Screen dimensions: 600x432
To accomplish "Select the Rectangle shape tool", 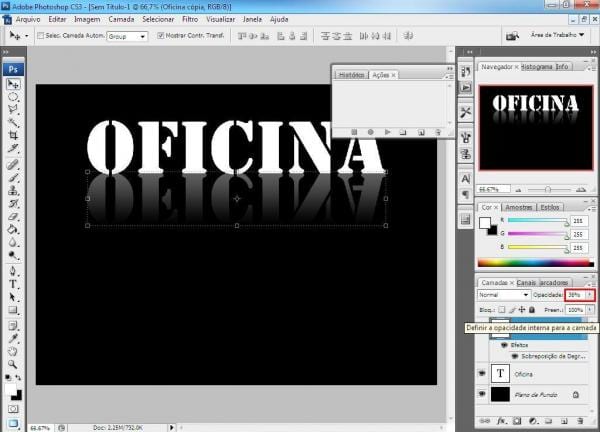I will click(x=13, y=310).
